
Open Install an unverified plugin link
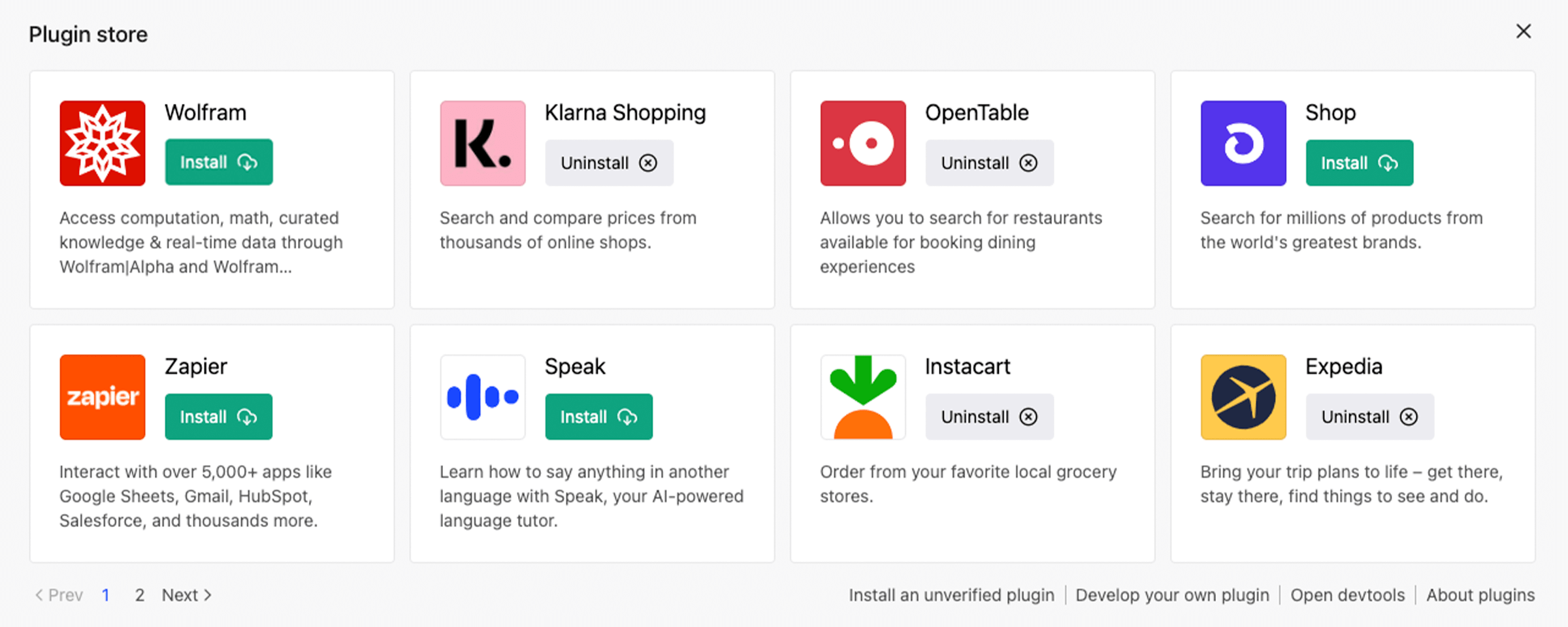(x=951, y=595)
